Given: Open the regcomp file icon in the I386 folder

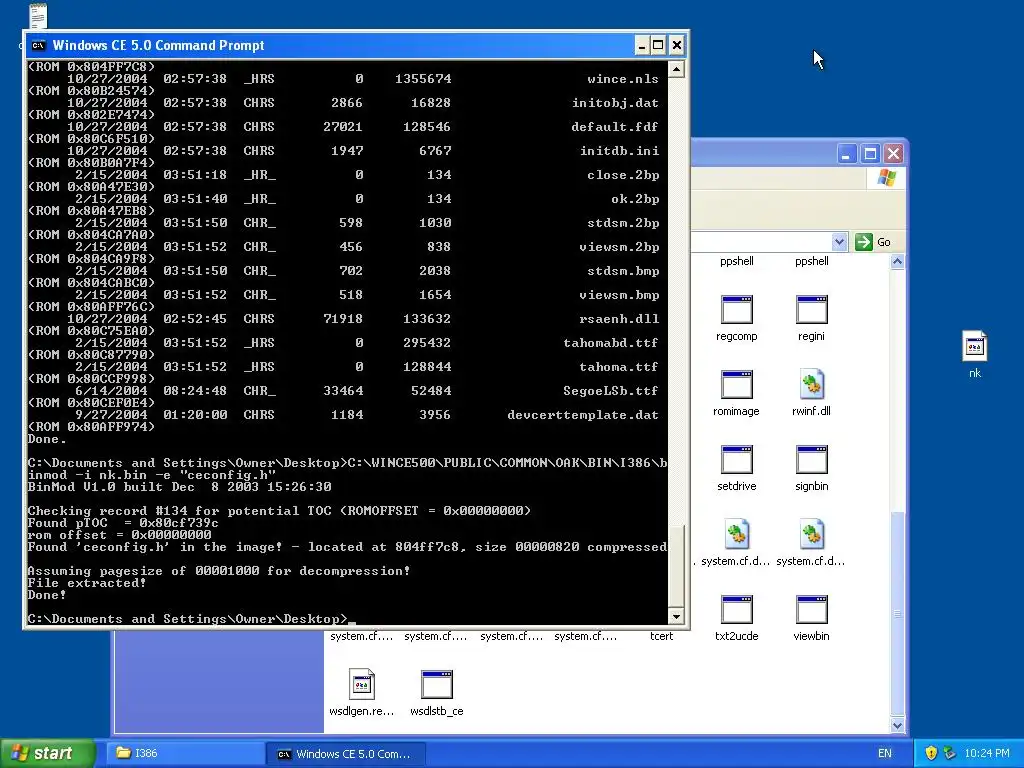Looking at the screenshot, I should click(x=736, y=310).
